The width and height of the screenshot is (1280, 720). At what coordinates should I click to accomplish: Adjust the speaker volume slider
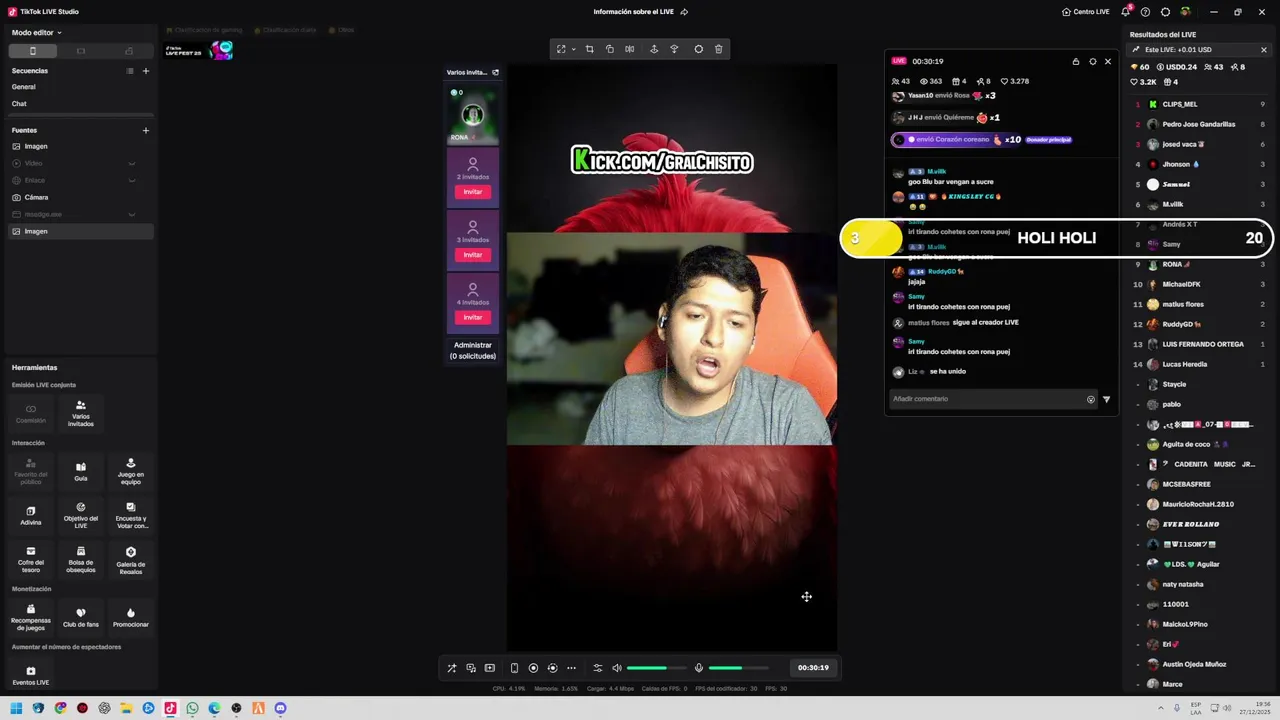[x=657, y=668]
